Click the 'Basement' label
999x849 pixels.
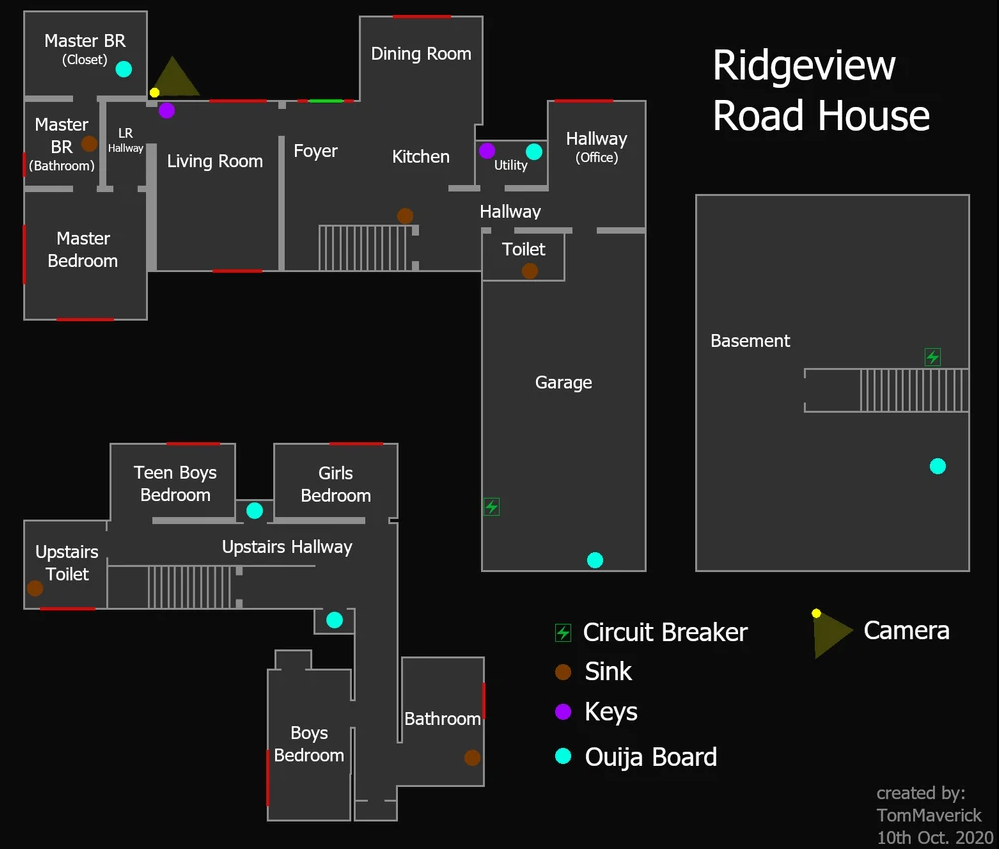(750, 341)
